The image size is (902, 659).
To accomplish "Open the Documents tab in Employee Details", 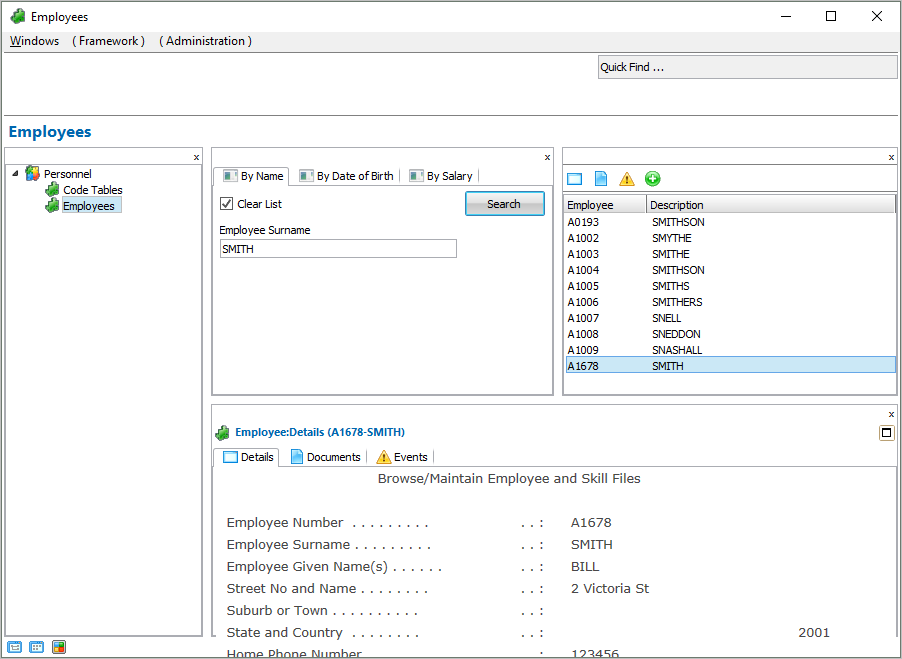I will (x=325, y=457).
